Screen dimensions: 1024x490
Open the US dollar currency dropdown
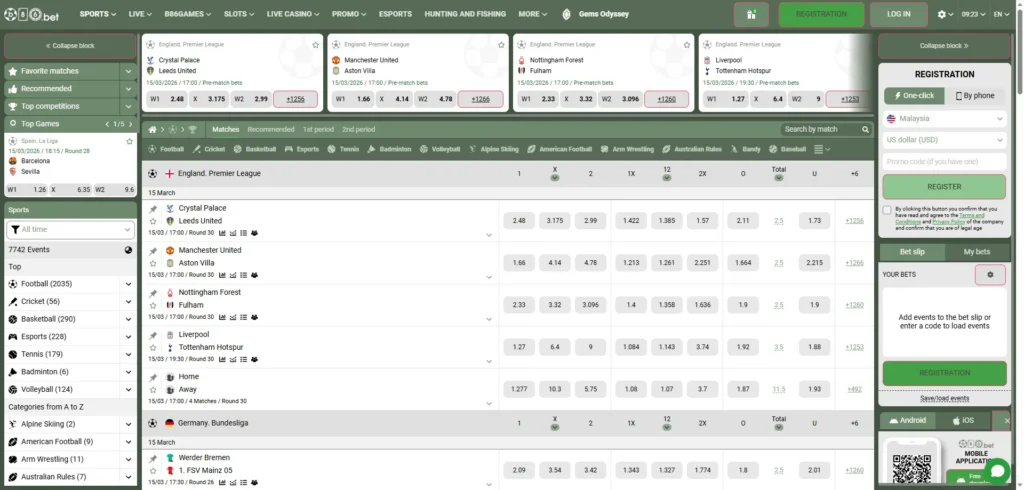[944, 140]
